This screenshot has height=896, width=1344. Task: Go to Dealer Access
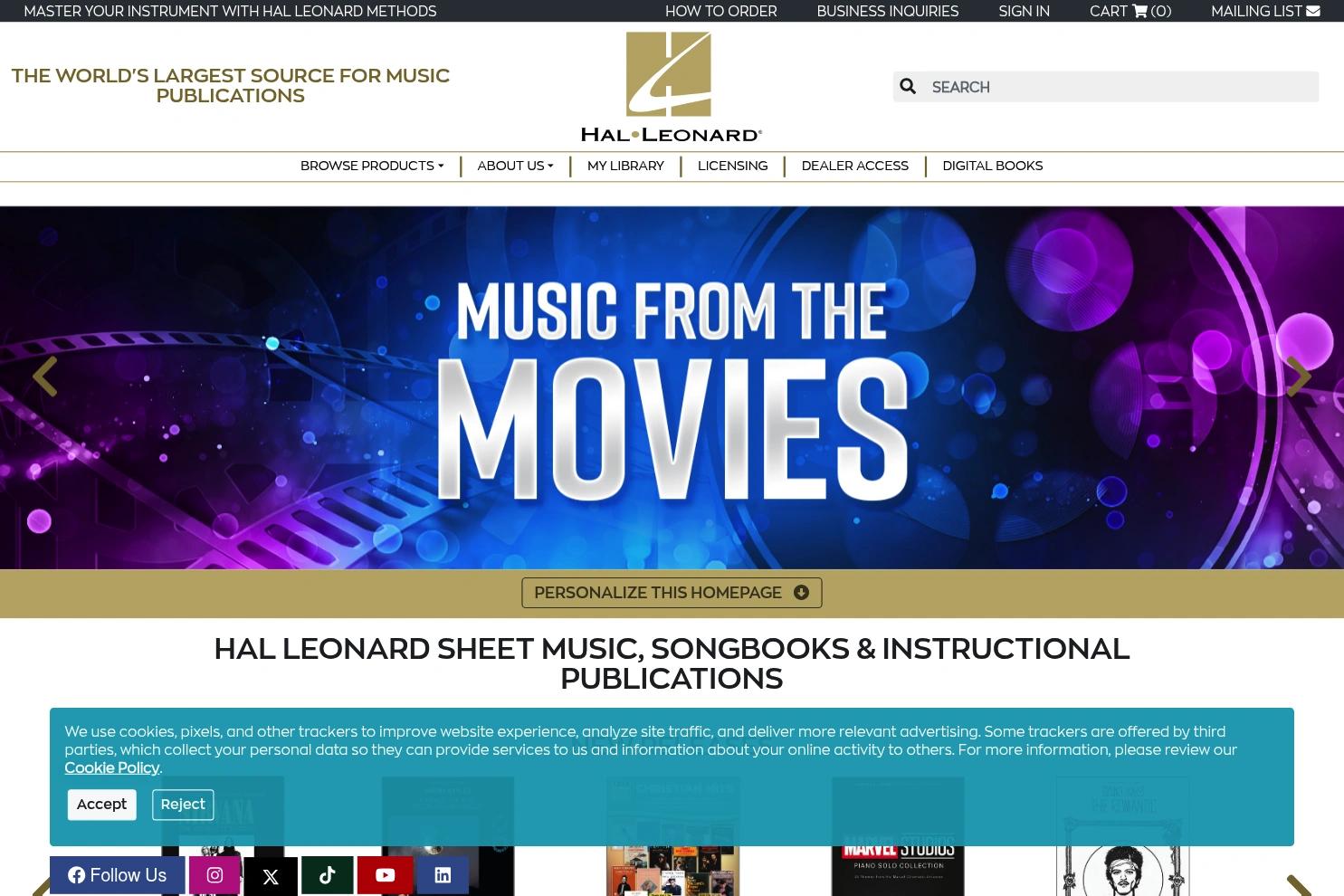click(854, 166)
